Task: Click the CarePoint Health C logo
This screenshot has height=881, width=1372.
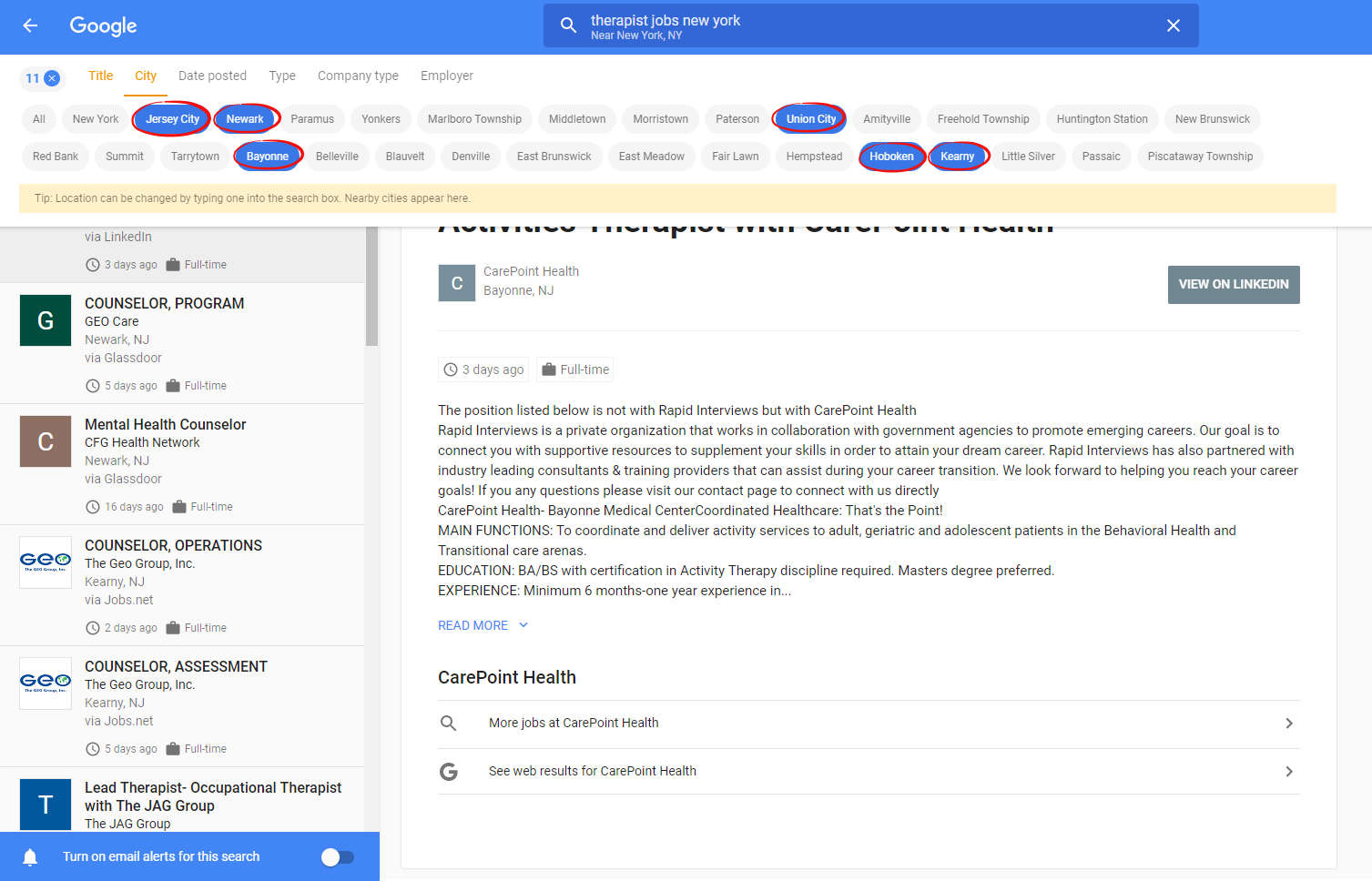Action: (x=457, y=283)
